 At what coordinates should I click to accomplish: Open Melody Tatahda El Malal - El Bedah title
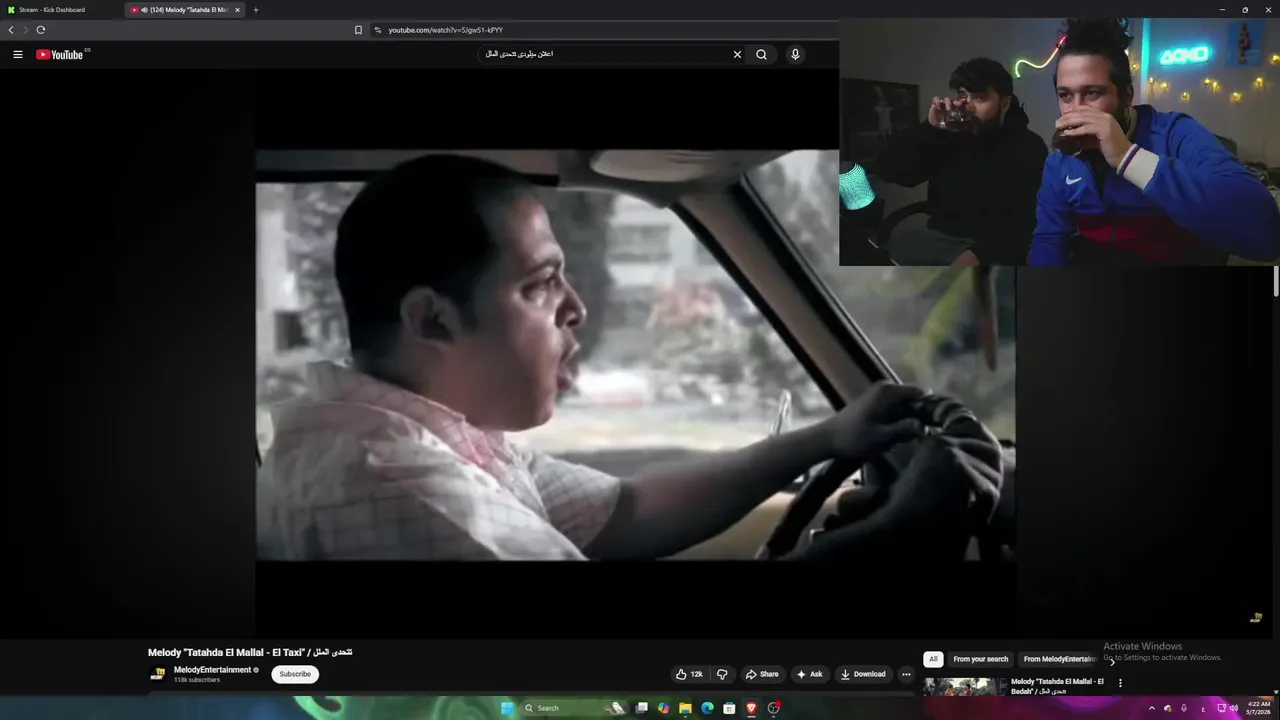(x=1057, y=686)
